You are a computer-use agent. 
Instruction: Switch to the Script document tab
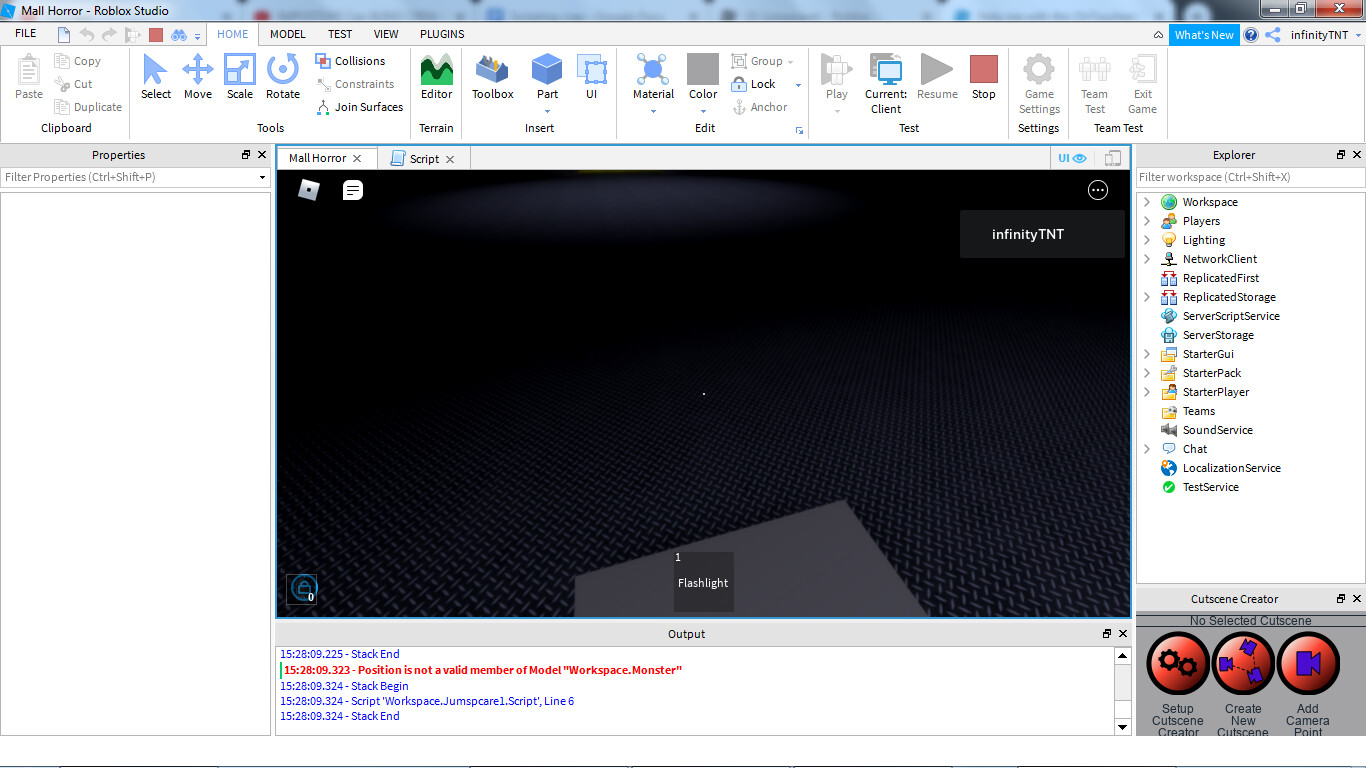(x=422, y=159)
